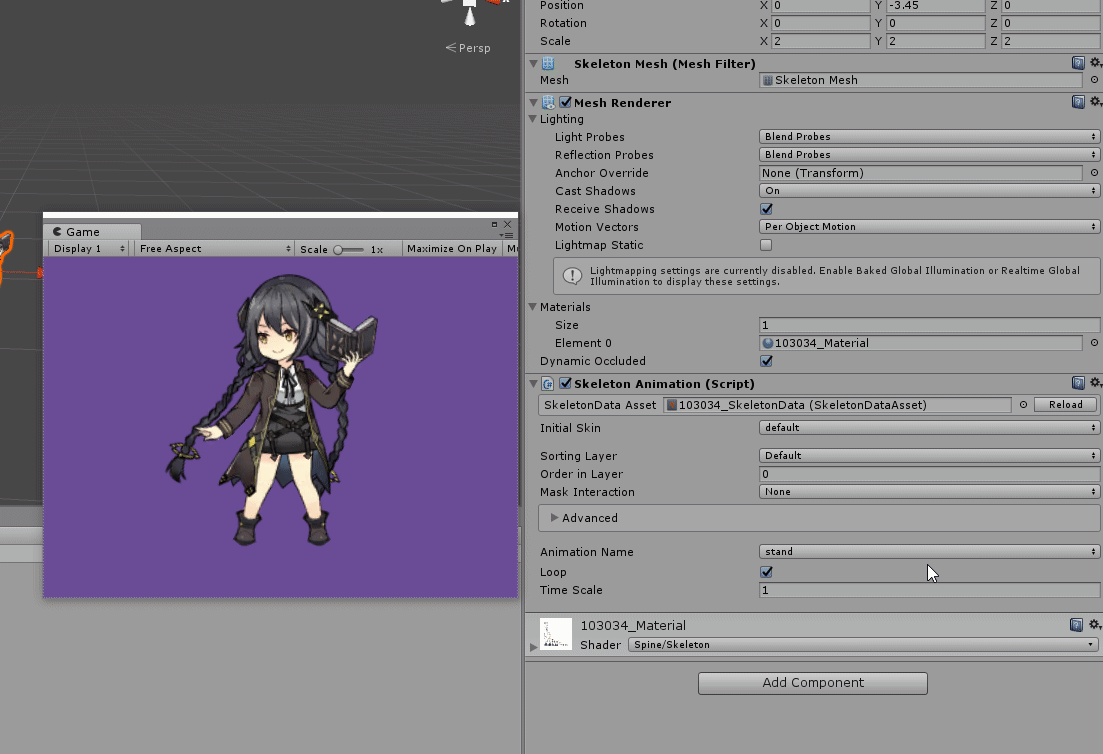Open help for Skeleton Mesh Filter component

coord(1078,63)
